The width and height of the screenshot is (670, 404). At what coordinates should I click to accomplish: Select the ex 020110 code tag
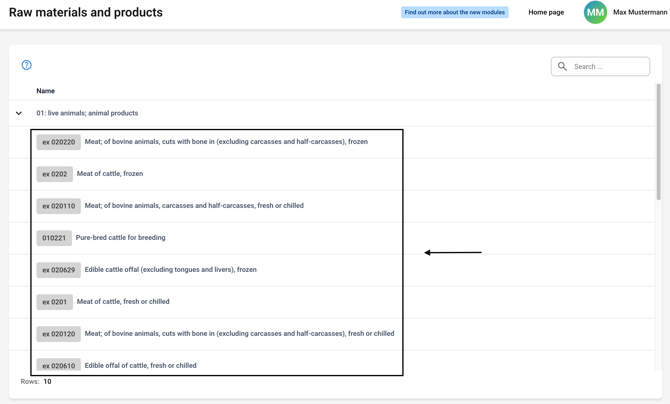58,206
